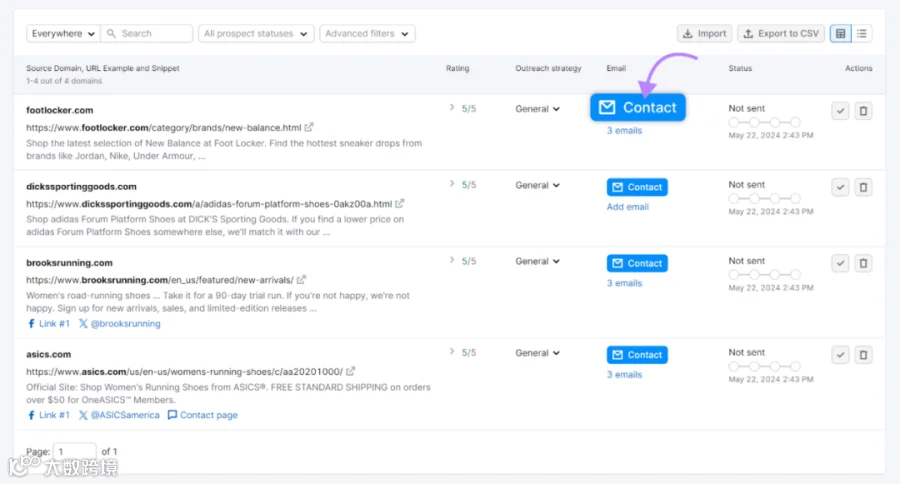
Task: Open @brooksrunning X profile link
Action: pyautogui.click(x=119, y=323)
